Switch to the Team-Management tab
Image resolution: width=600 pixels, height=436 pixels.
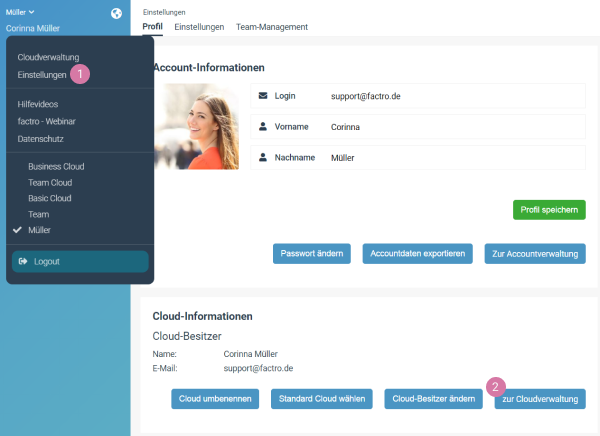coord(271,26)
